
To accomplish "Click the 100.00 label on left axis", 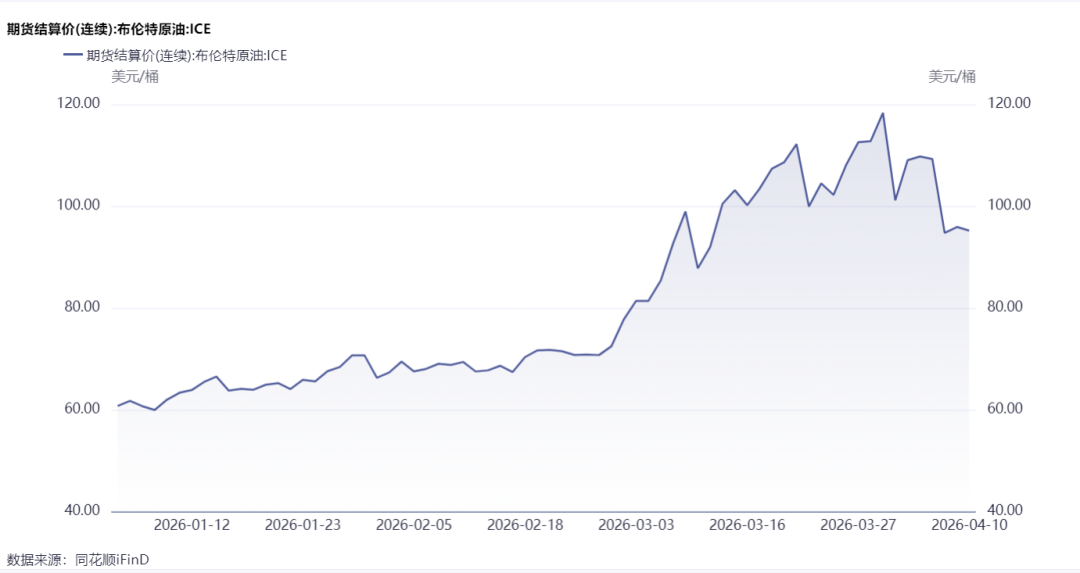I will tap(79, 205).
